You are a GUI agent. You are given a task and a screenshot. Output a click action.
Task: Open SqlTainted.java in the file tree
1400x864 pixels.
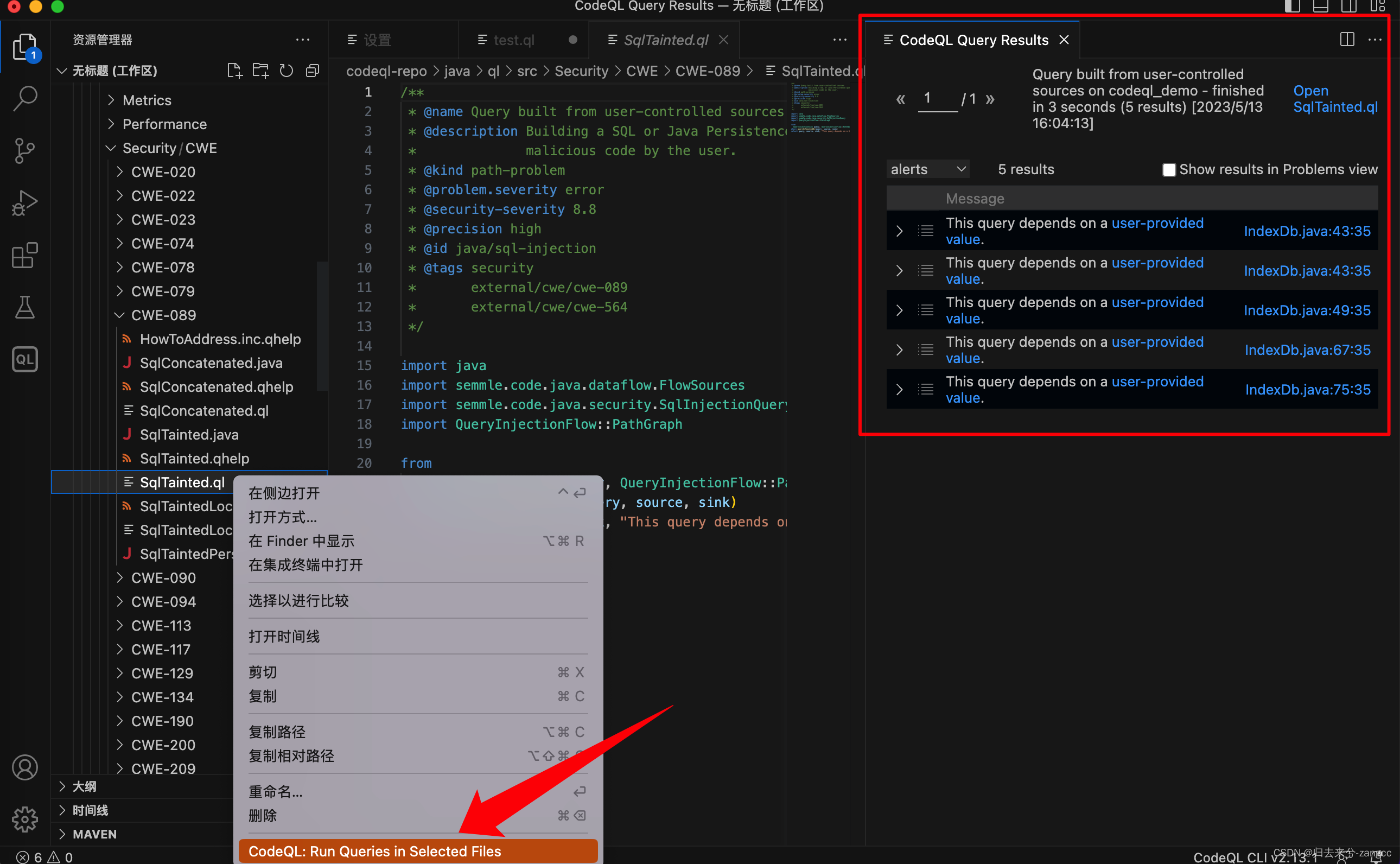[x=188, y=435]
